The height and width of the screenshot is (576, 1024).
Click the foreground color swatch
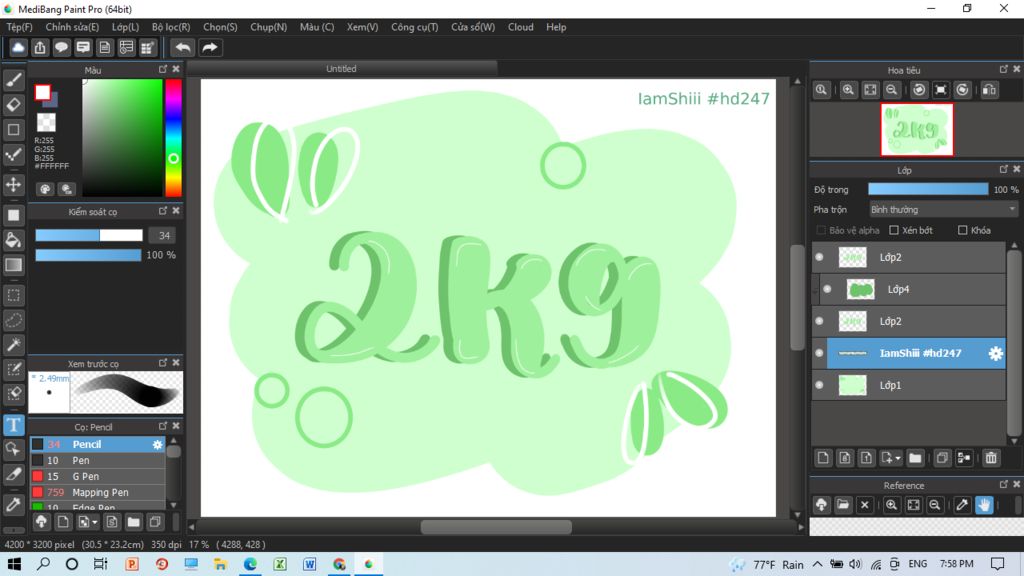coord(43,93)
